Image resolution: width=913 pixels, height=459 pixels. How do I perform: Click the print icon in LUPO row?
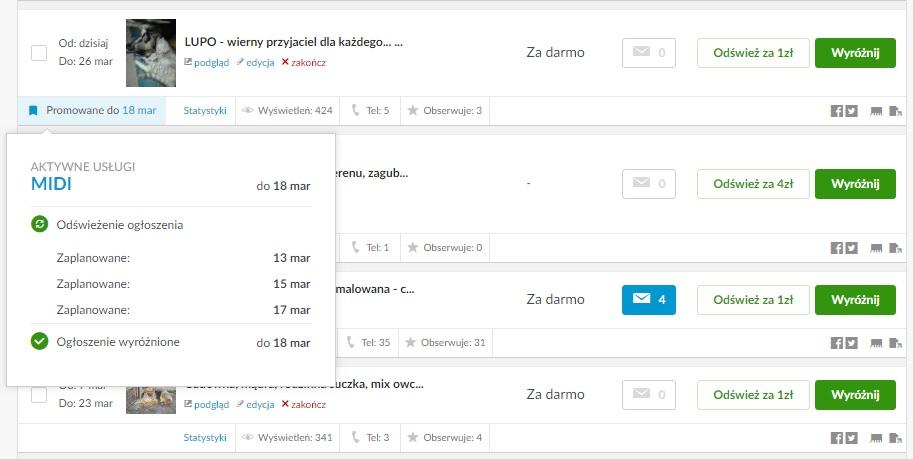876,111
